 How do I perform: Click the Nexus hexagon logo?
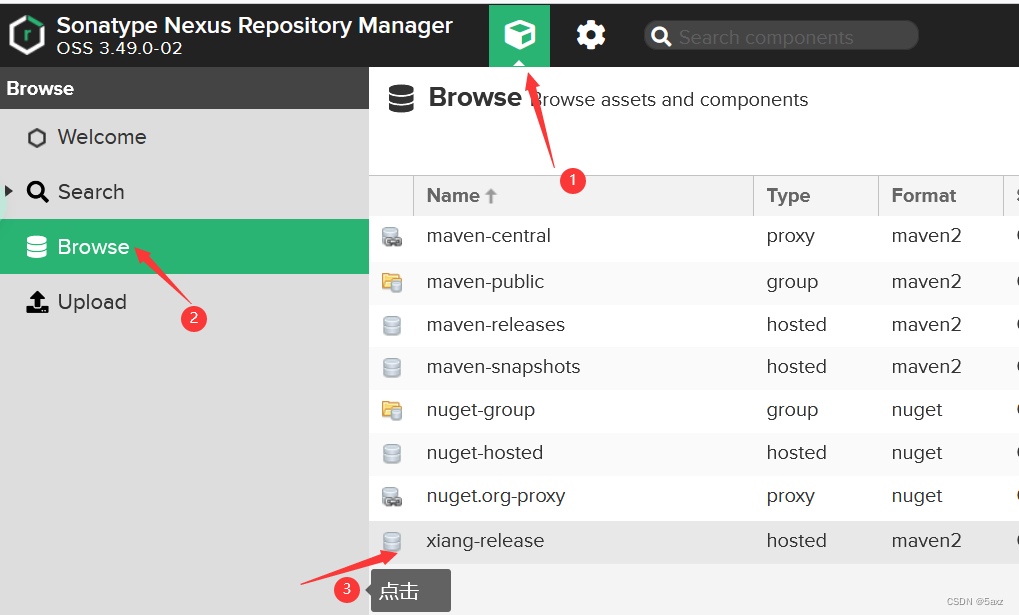pos(27,35)
